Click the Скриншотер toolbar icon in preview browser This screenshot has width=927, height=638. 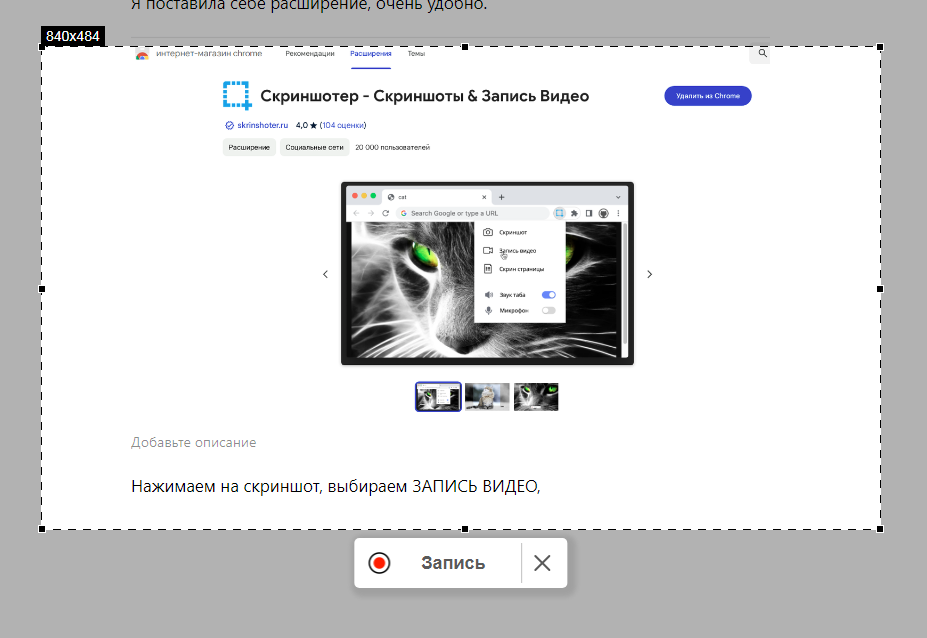pyautogui.click(x=559, y=213)
